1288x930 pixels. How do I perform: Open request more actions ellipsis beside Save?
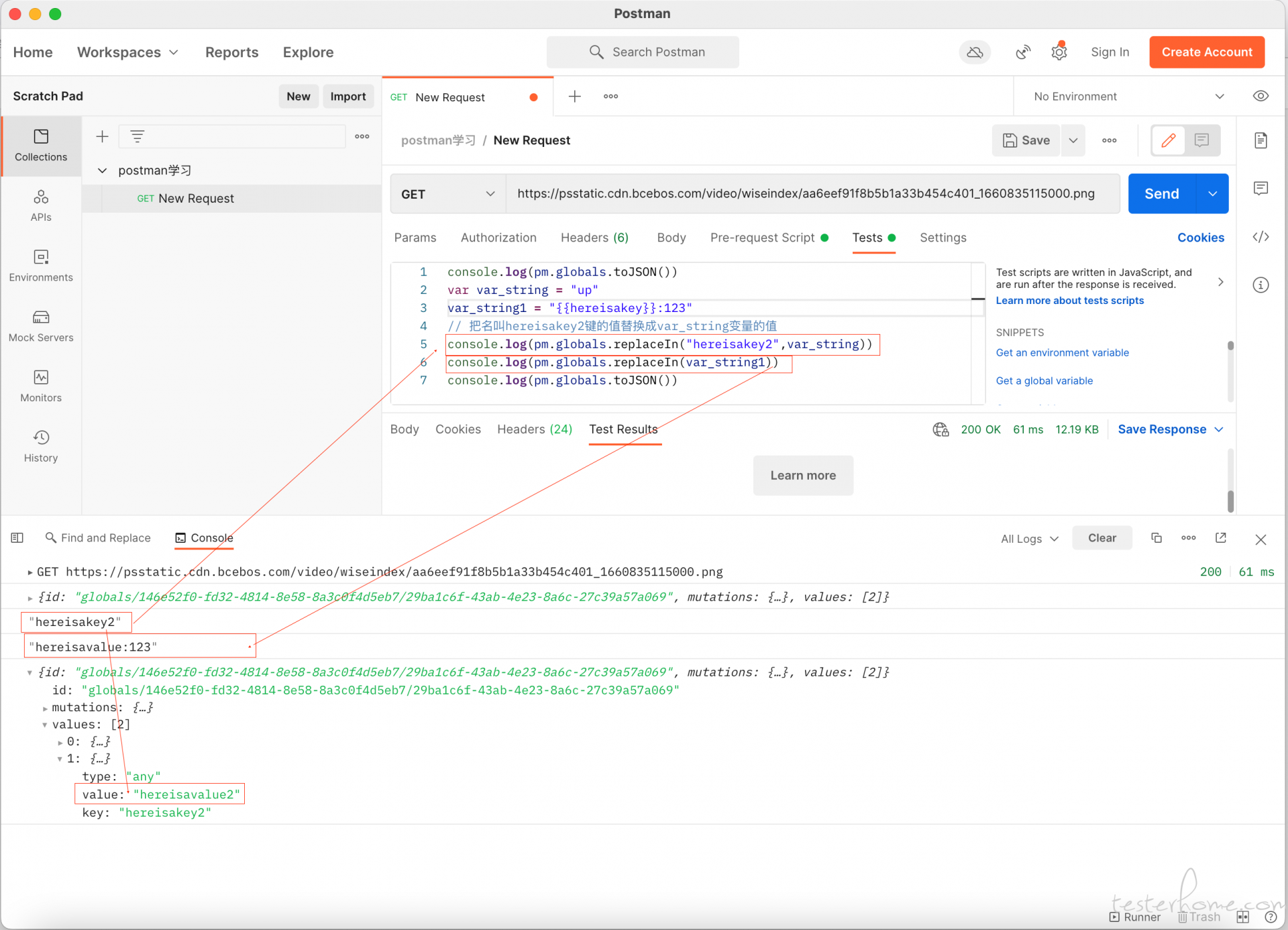click(x=1110, y=140)
